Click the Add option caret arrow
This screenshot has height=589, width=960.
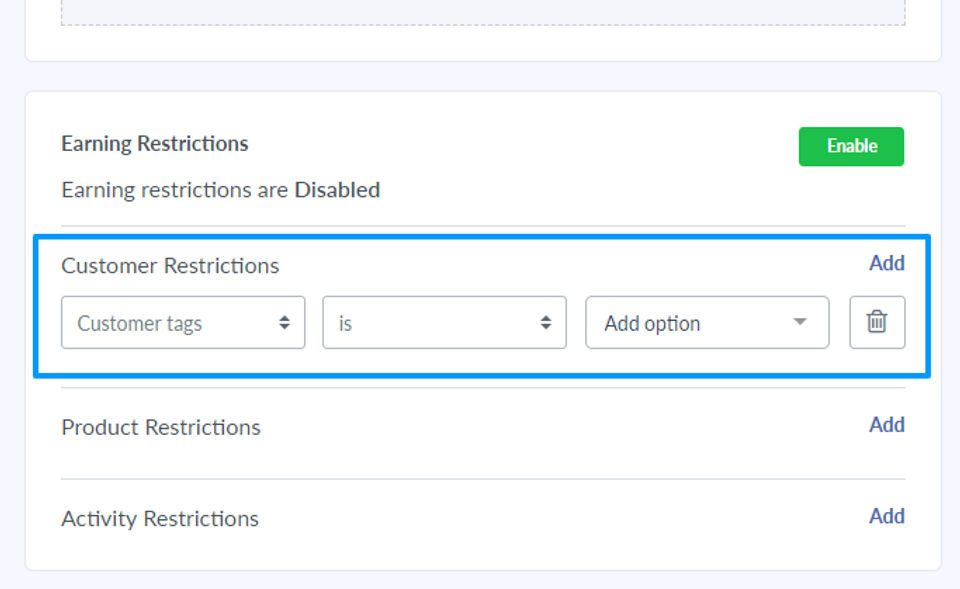click(x=800, y=322)
